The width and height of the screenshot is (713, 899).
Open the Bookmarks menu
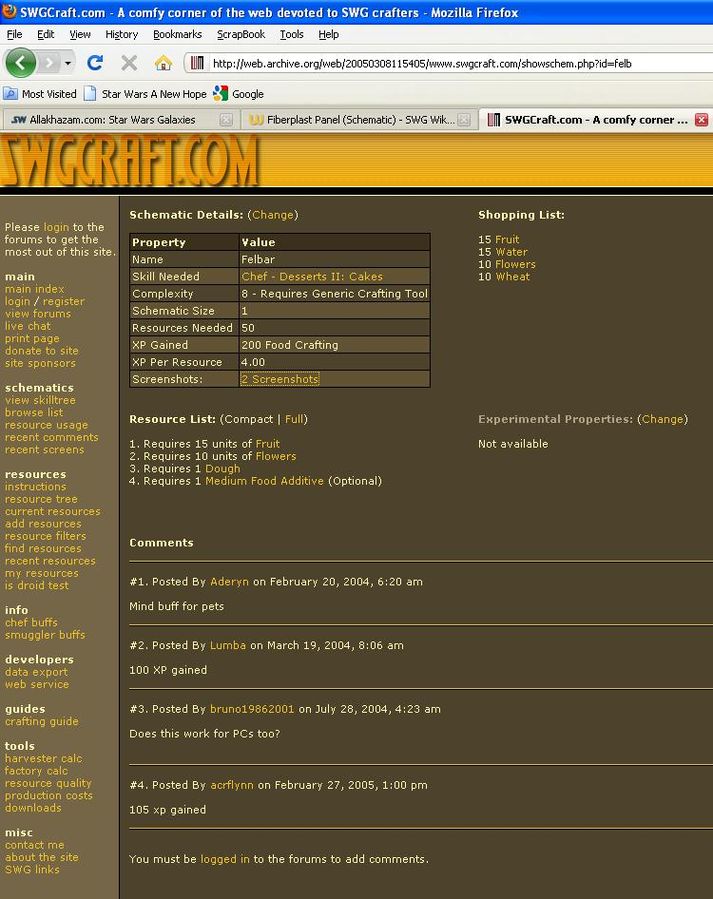tap(177, 34)
